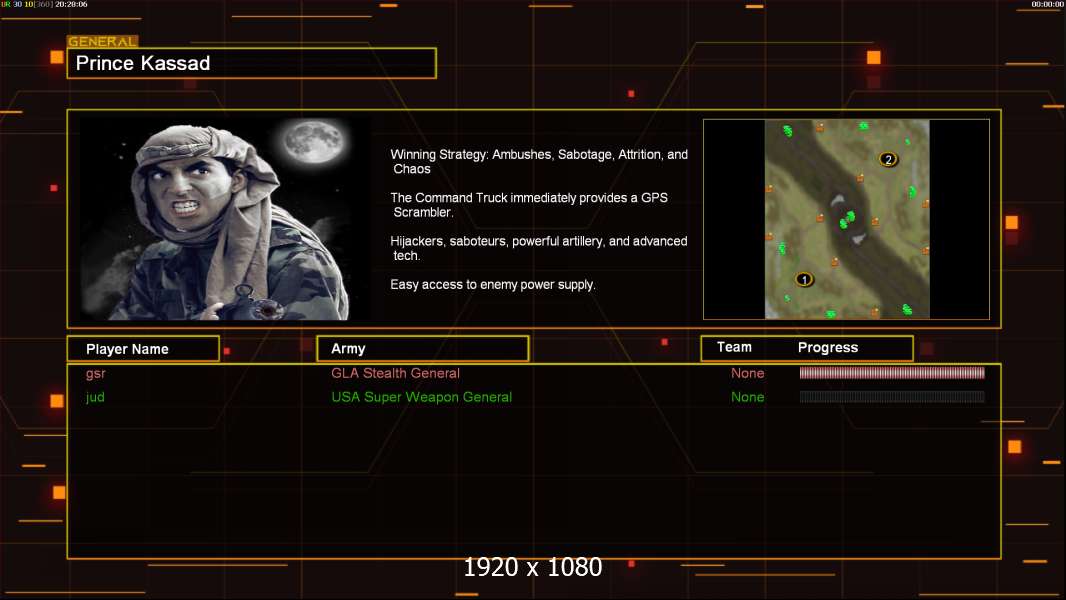Select the Player Name column header
Screen dimensions: 1066x600
[142, 349]
